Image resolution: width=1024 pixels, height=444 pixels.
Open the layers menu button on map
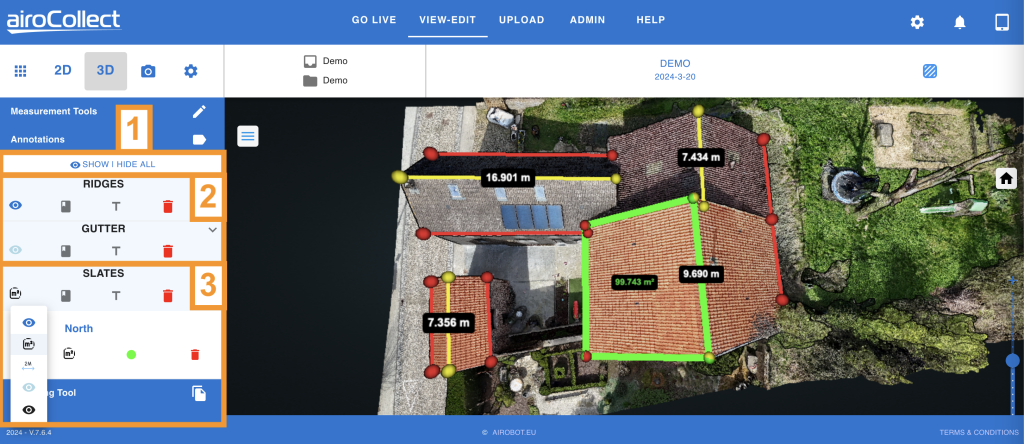click(x=248, y=136)
